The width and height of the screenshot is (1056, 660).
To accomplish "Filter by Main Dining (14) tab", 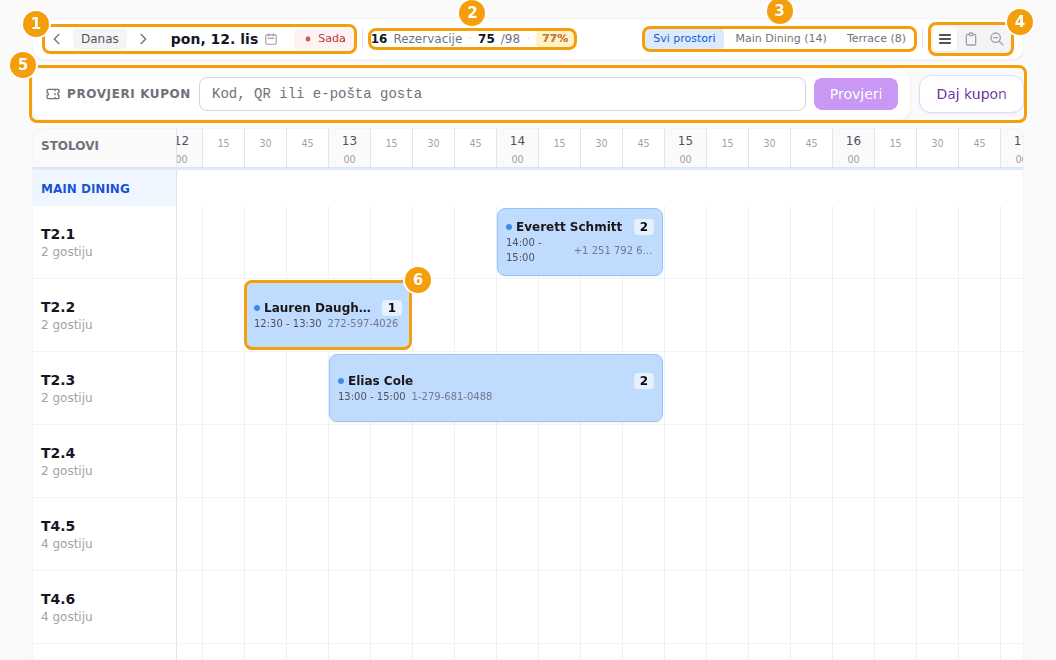I will 781,39.
